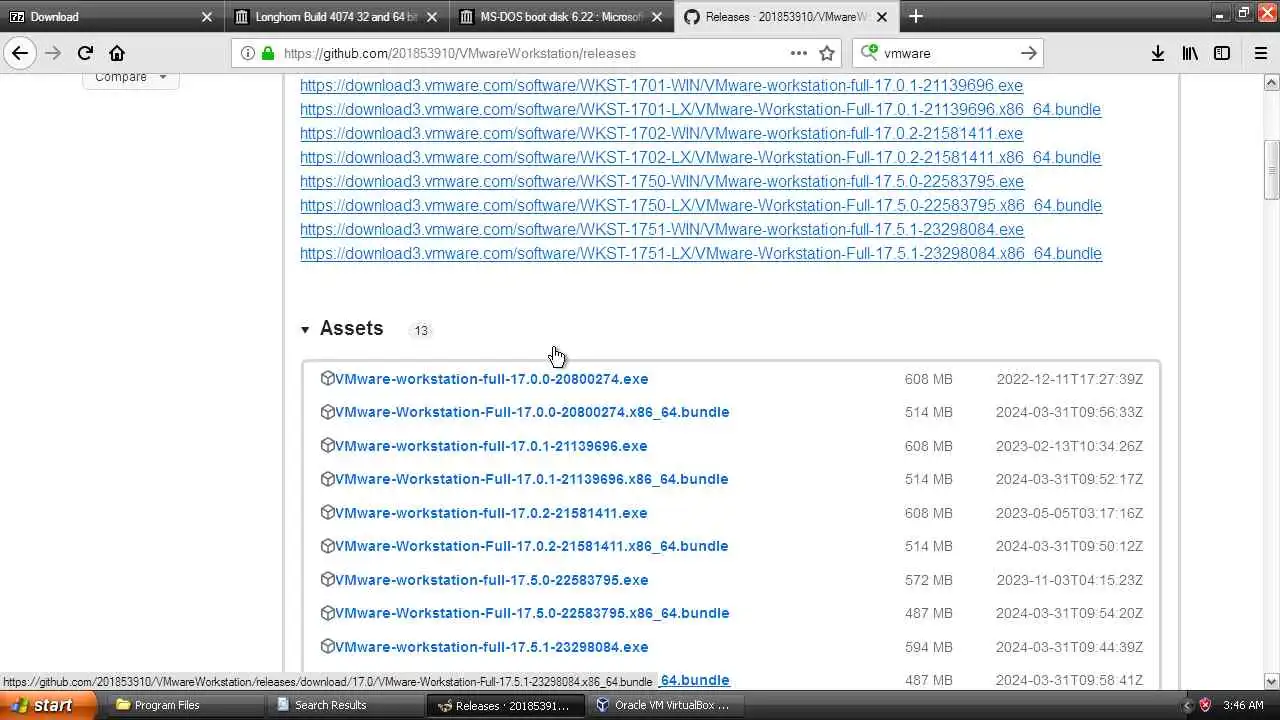Screen dimensions: 1280x720
Task: Click the forward navigation arrow
Action: point(53,53)
